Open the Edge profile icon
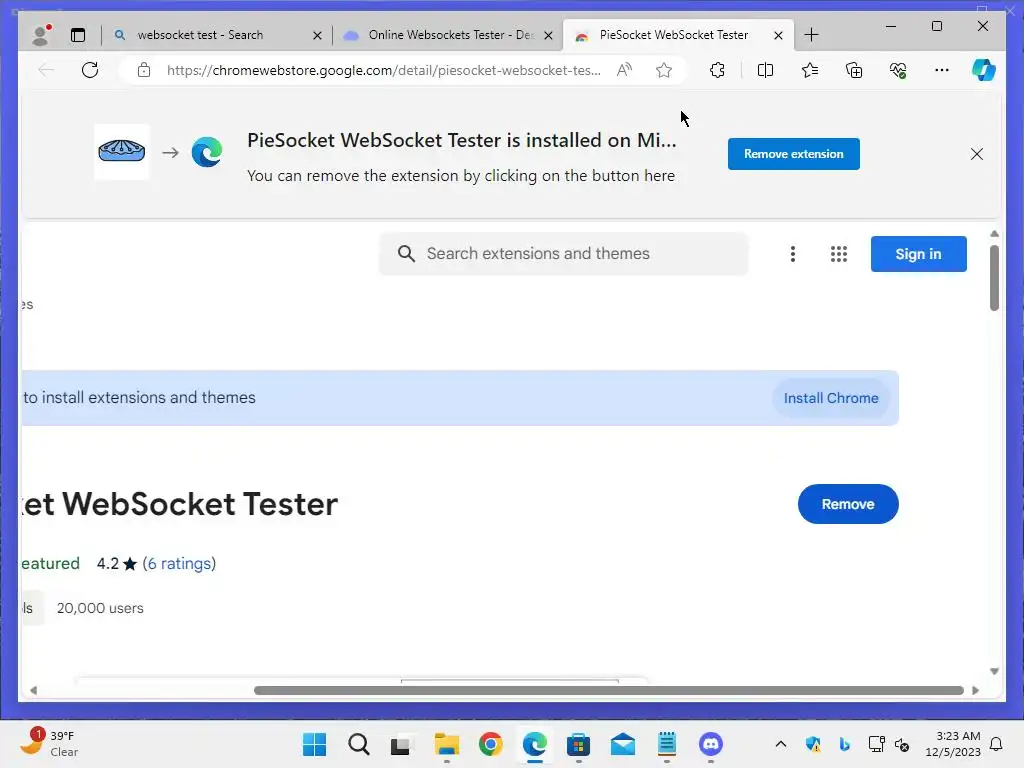1024x768 pixels. pyautogui.click(x=41, y=35)
